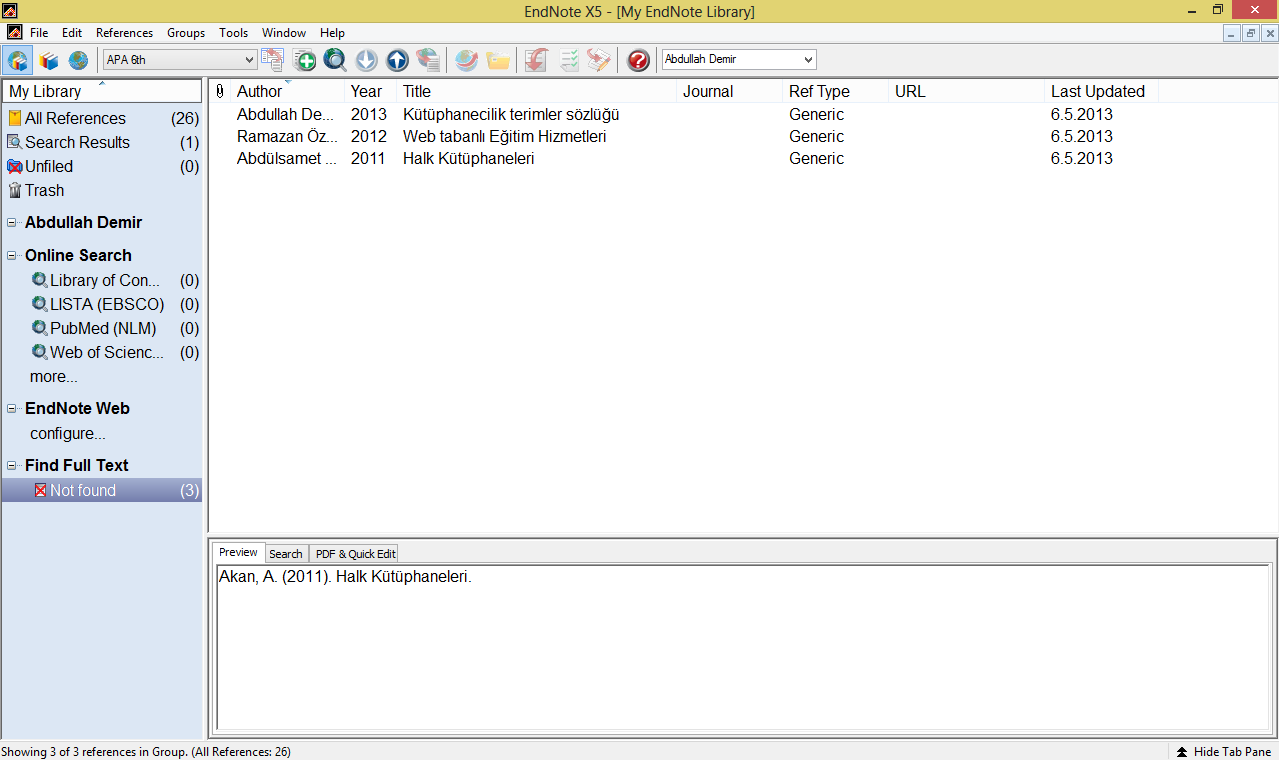Click the Library of Congress search icon
The height and width of the screenshot is (760, 1279).
tap(40, 280)
